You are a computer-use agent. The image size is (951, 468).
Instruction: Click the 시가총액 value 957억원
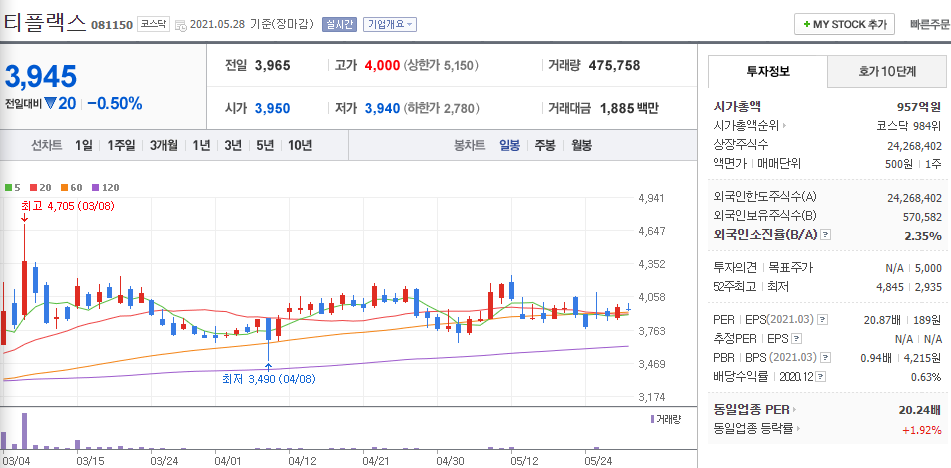pos(919,107)
